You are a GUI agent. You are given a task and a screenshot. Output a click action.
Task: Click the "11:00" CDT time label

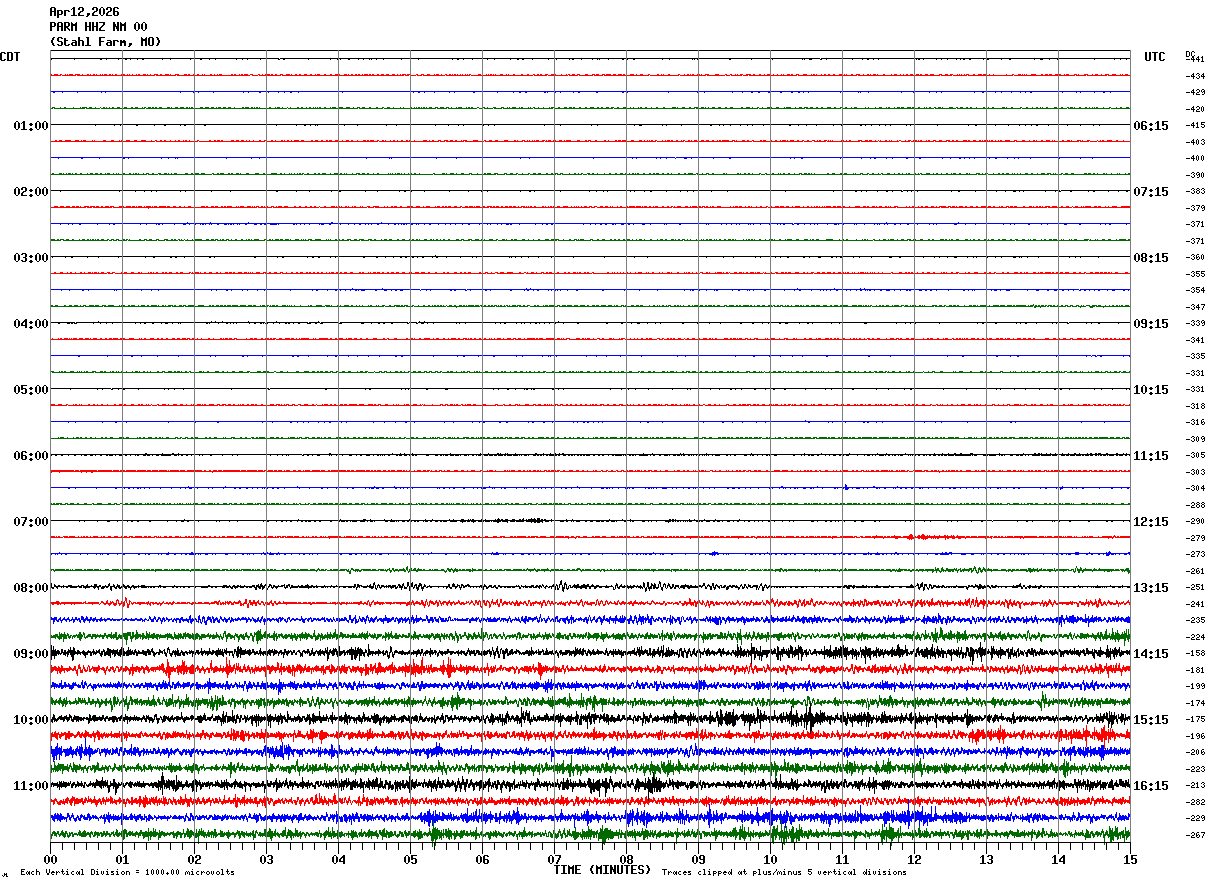(x=31, y=786)
